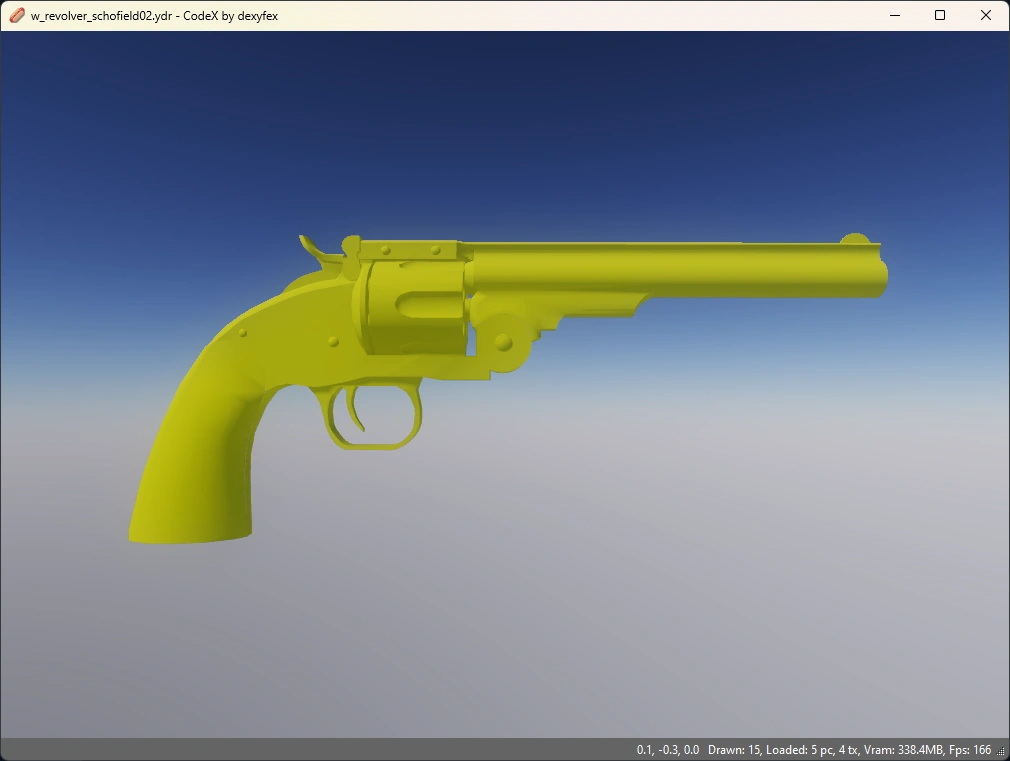The height and width of the screenshot is (761, 1010).
Task: Click the "Fps: 166" status readout
Action: click(970, 750)
